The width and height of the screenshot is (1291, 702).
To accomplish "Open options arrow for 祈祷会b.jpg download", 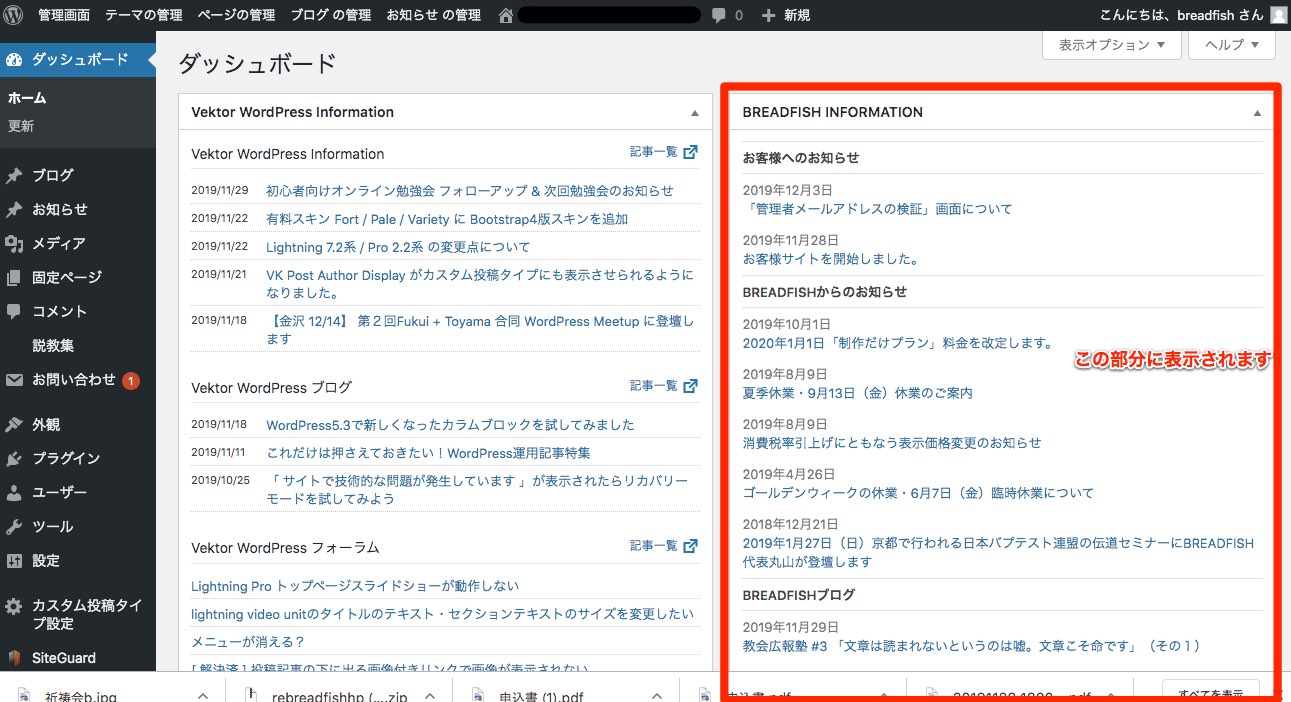I will tap(202, 695).
